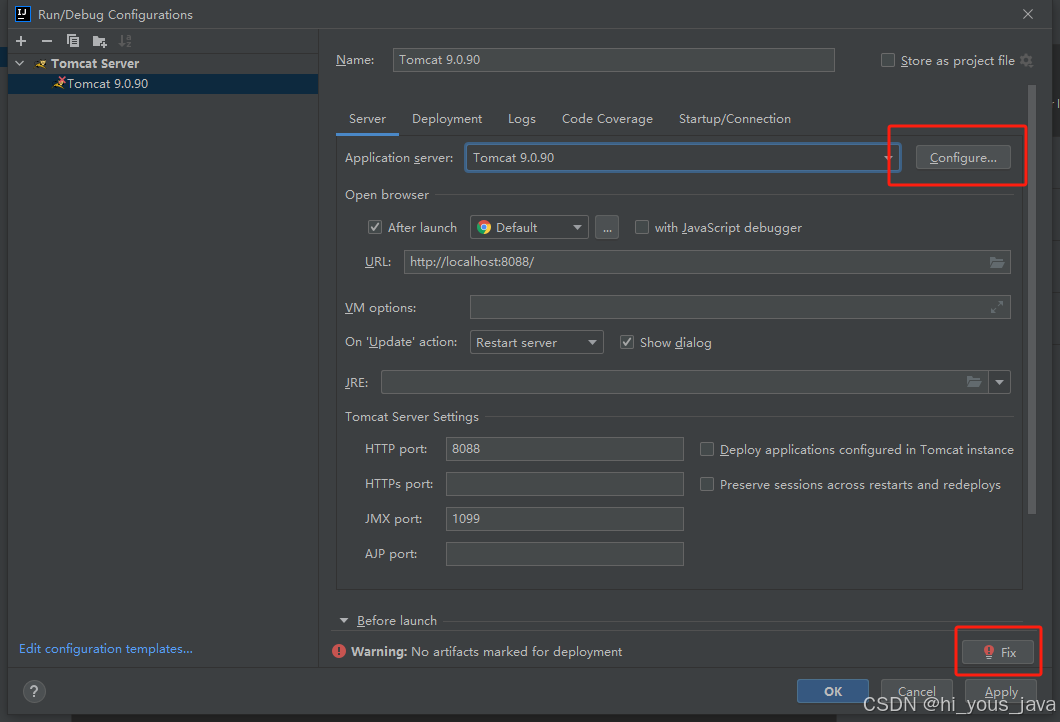Open Restart server update action dropdown
Viewport: 1060px width, 722px height.
pos(537,342)
